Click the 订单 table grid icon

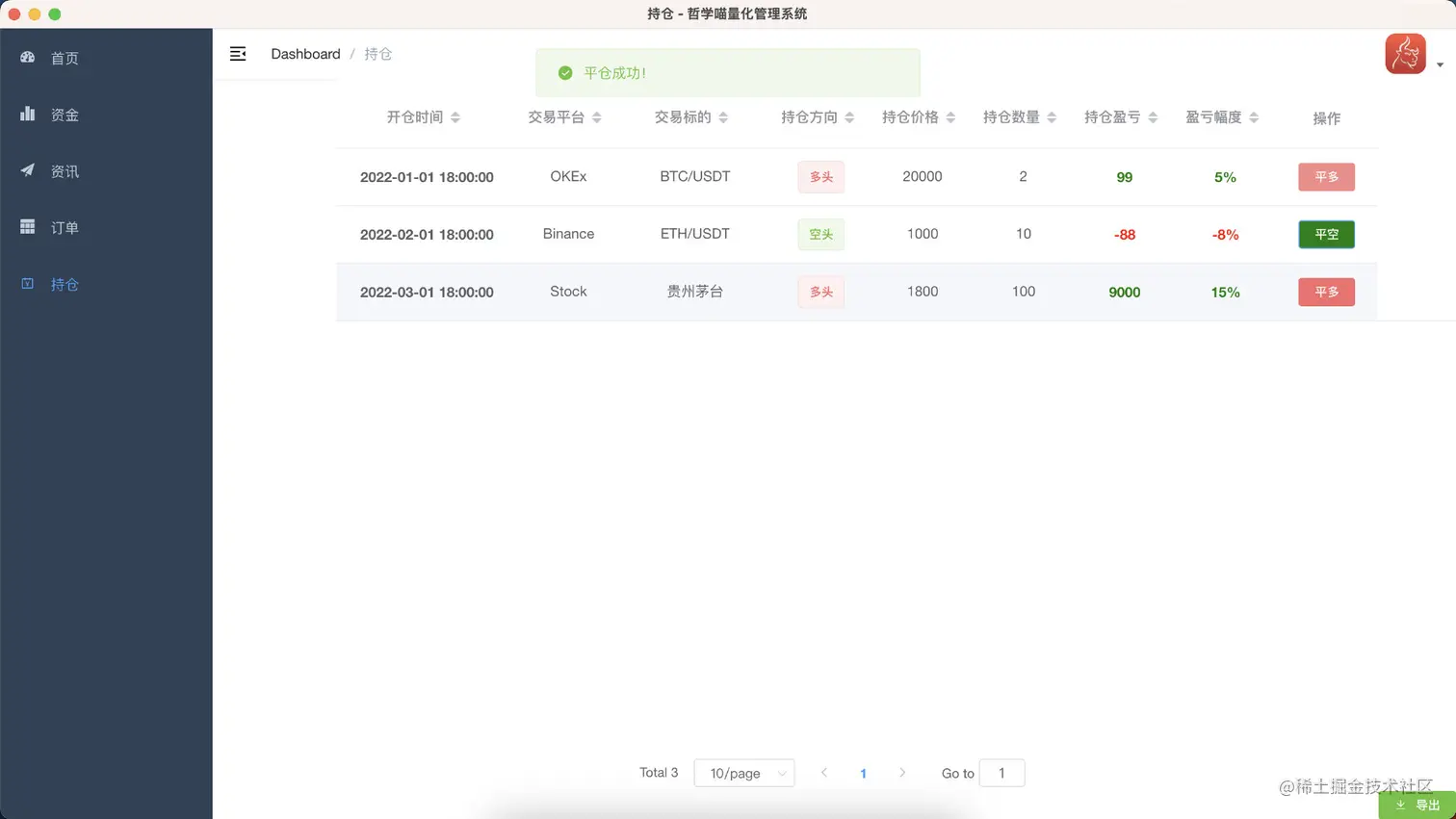(28, 227)
